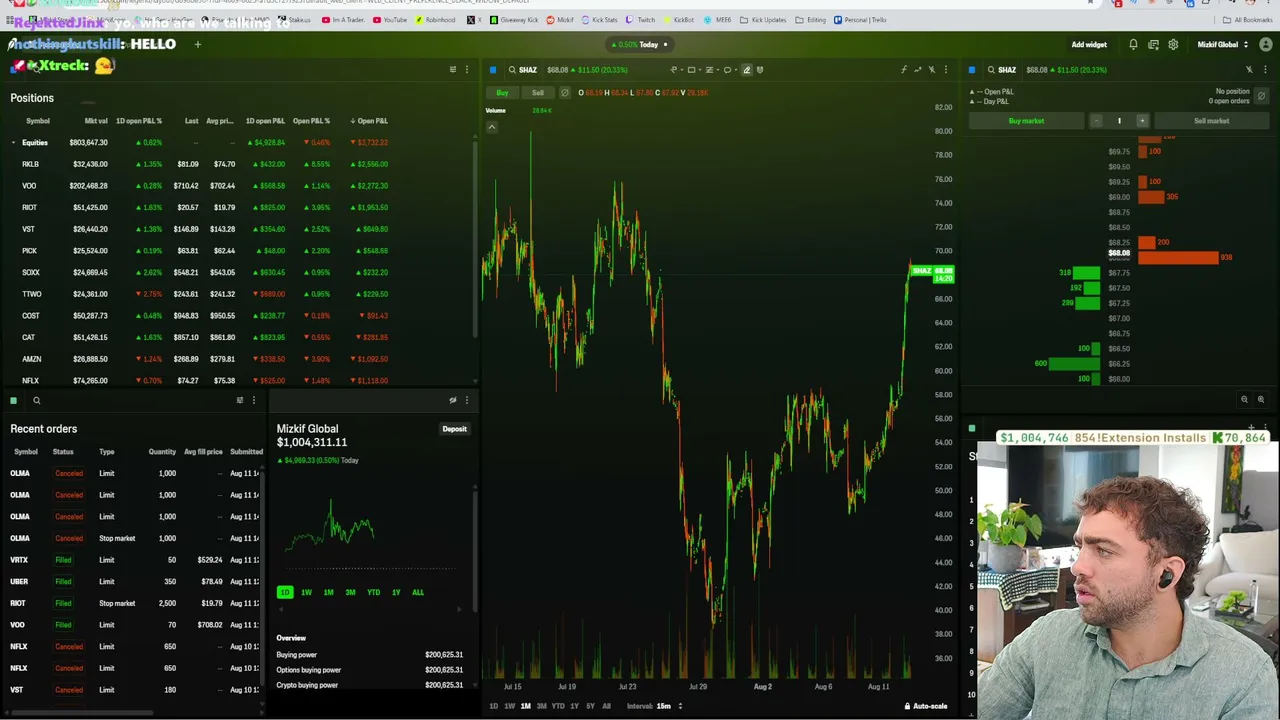Image resolution: width=1280 pixels, height=720 pixels.
Task: Click the Deposit button
Action: (x=455, y=429)
